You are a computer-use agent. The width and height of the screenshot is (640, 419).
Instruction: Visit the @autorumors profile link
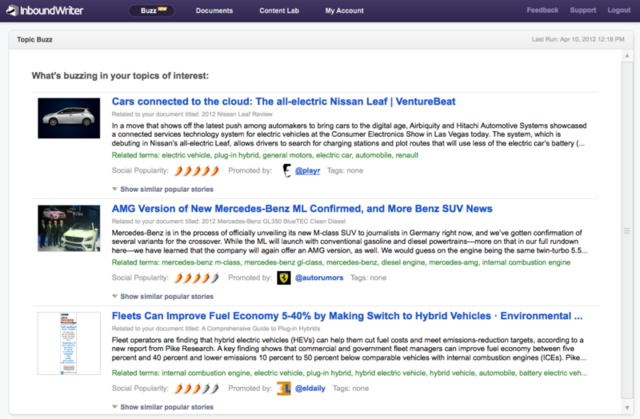(319, 278)
